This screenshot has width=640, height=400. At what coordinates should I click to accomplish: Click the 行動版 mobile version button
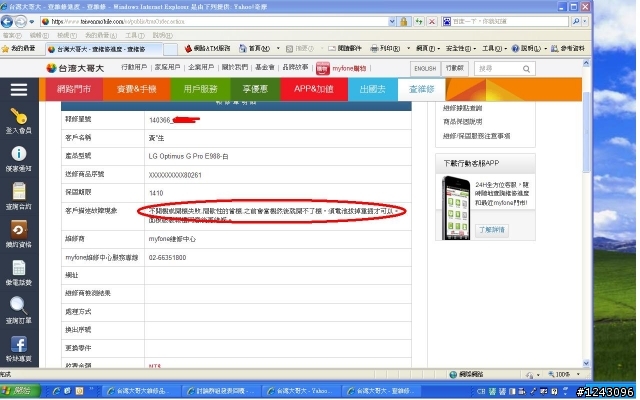click(x=455, y=69)
